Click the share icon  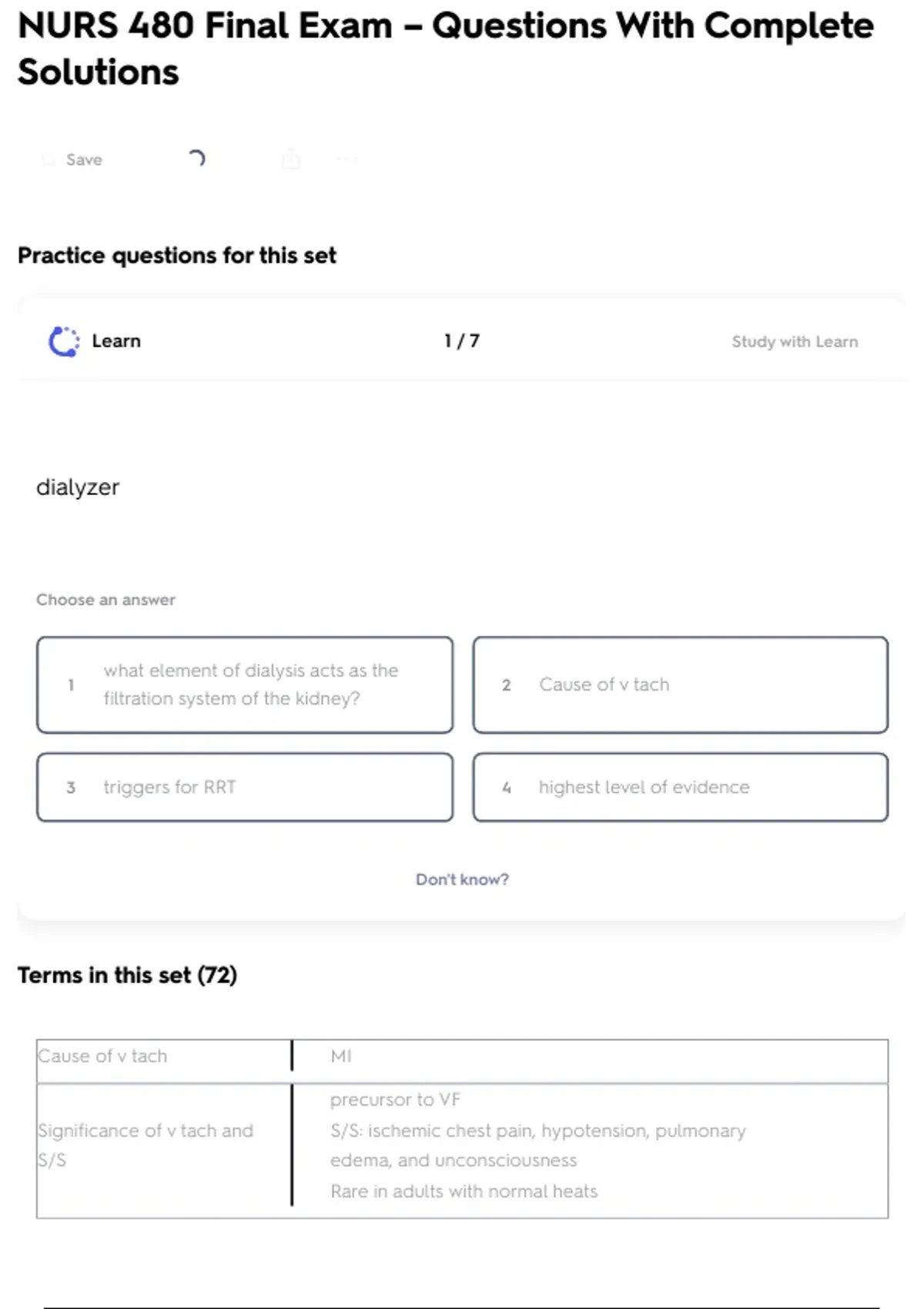point(291,159)
